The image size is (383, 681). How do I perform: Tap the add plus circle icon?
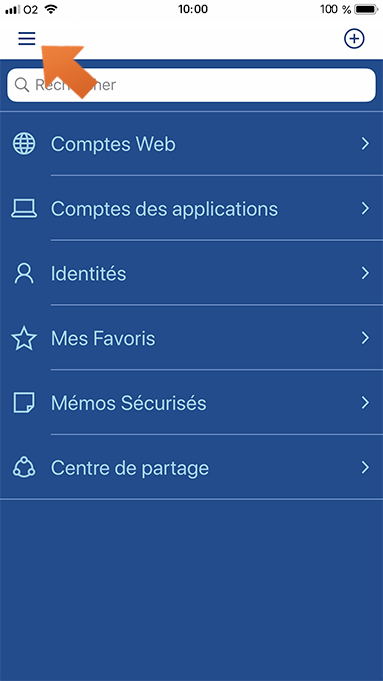point(354,39)
